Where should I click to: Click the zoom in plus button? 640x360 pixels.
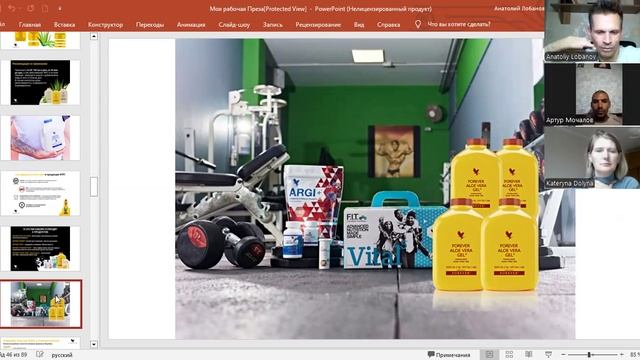[622, 355]
